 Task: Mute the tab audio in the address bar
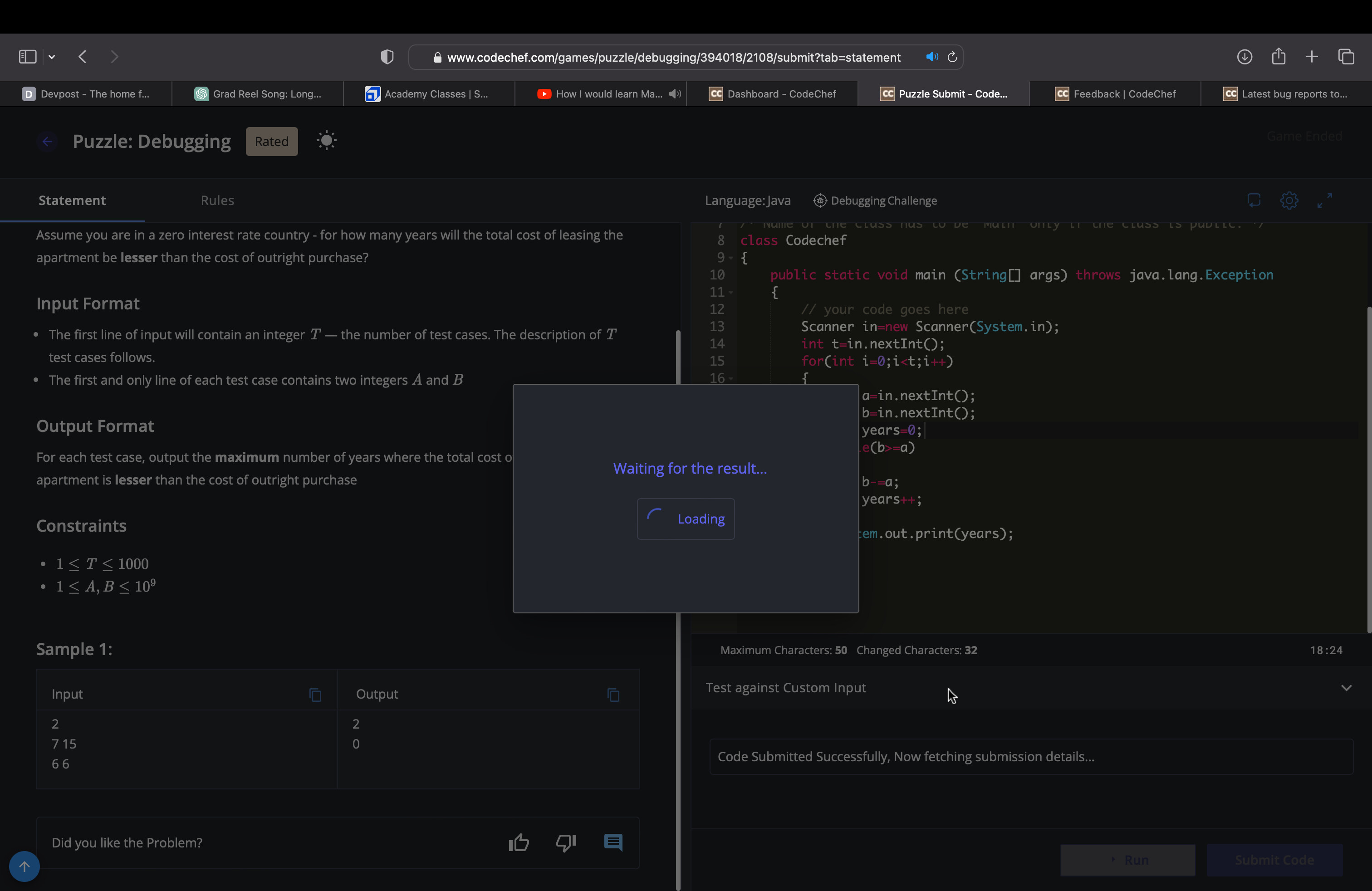(931, 57)
